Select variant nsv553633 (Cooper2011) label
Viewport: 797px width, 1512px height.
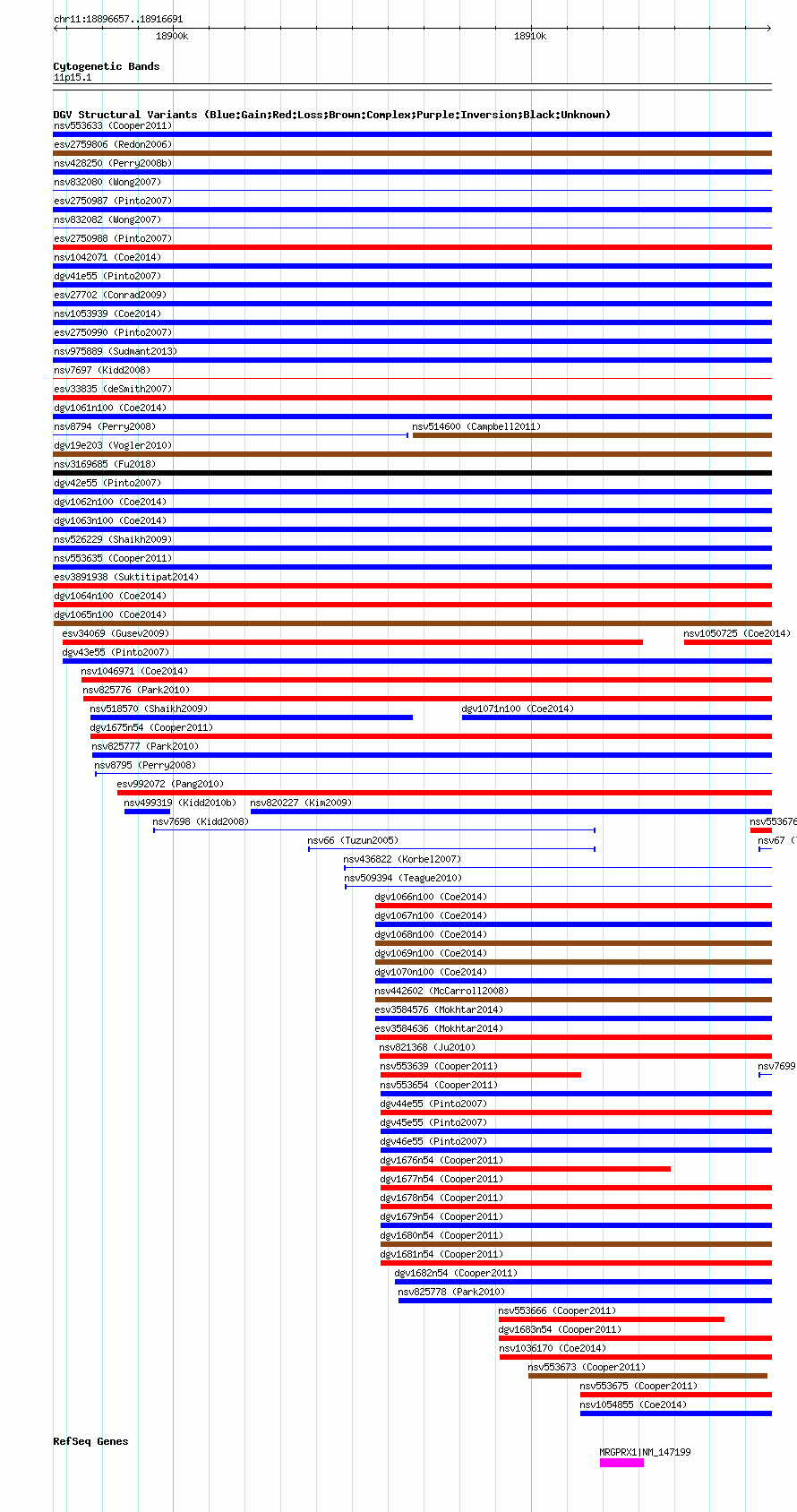coord(113,125)
